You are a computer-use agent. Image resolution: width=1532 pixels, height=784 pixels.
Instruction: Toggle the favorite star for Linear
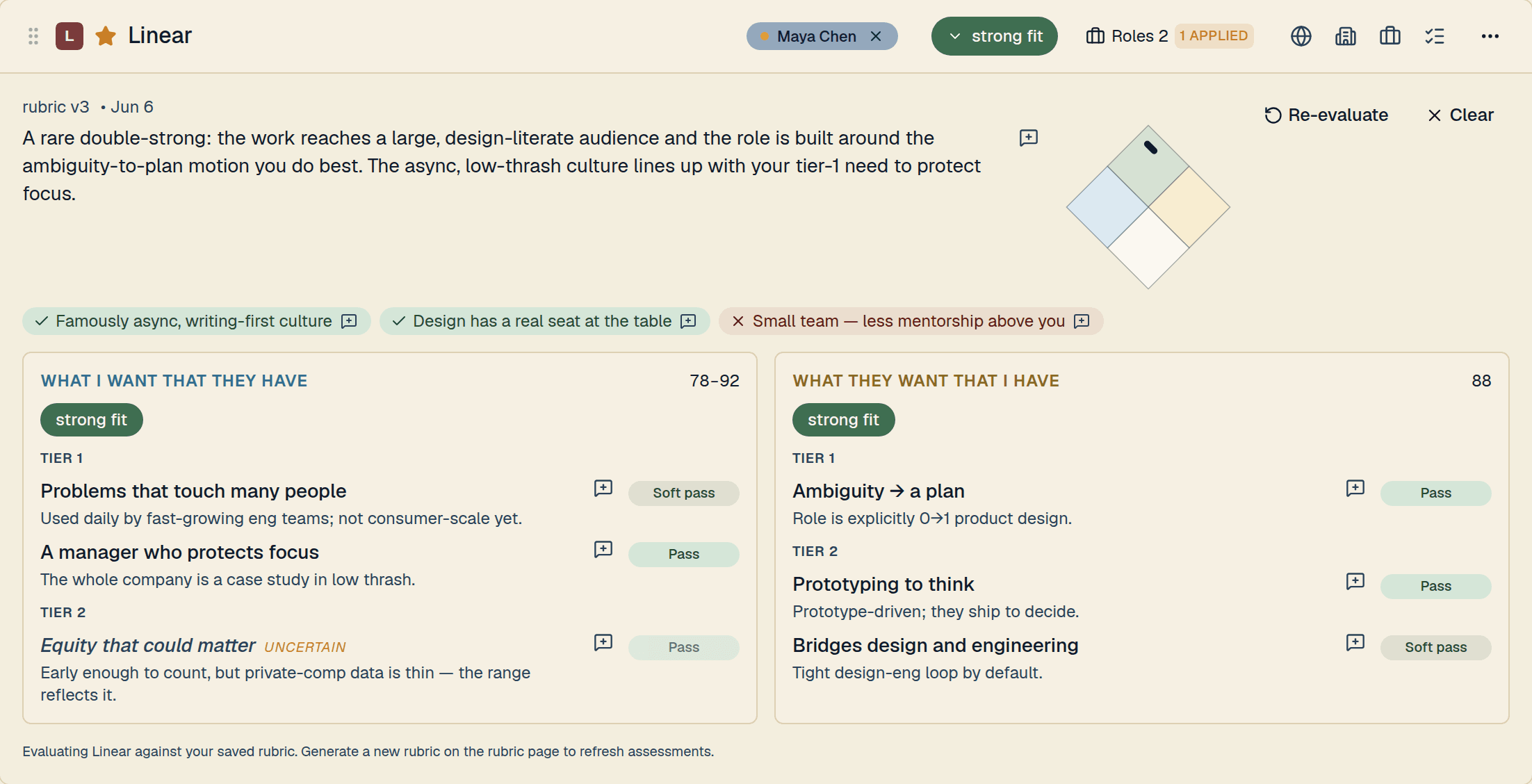(x=106, y=36)
